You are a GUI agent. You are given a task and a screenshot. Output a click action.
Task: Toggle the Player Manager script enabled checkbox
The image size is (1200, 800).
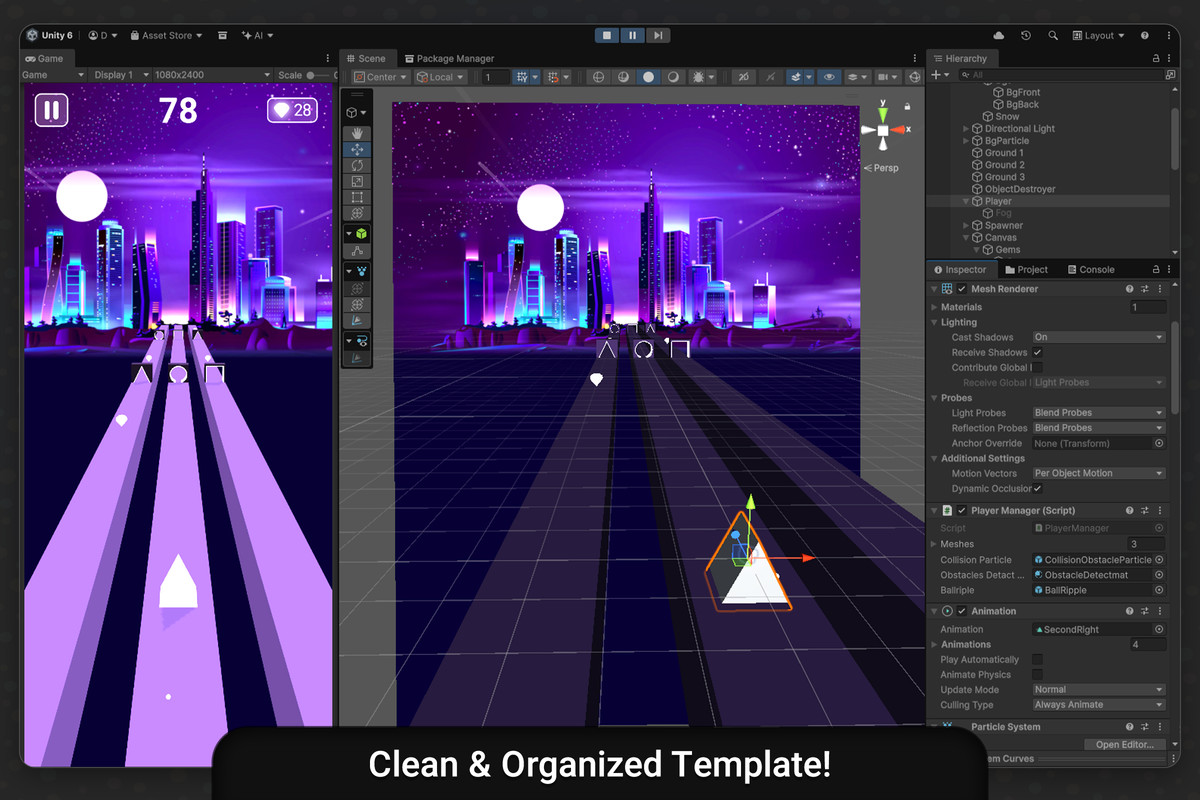pos(961,511)
